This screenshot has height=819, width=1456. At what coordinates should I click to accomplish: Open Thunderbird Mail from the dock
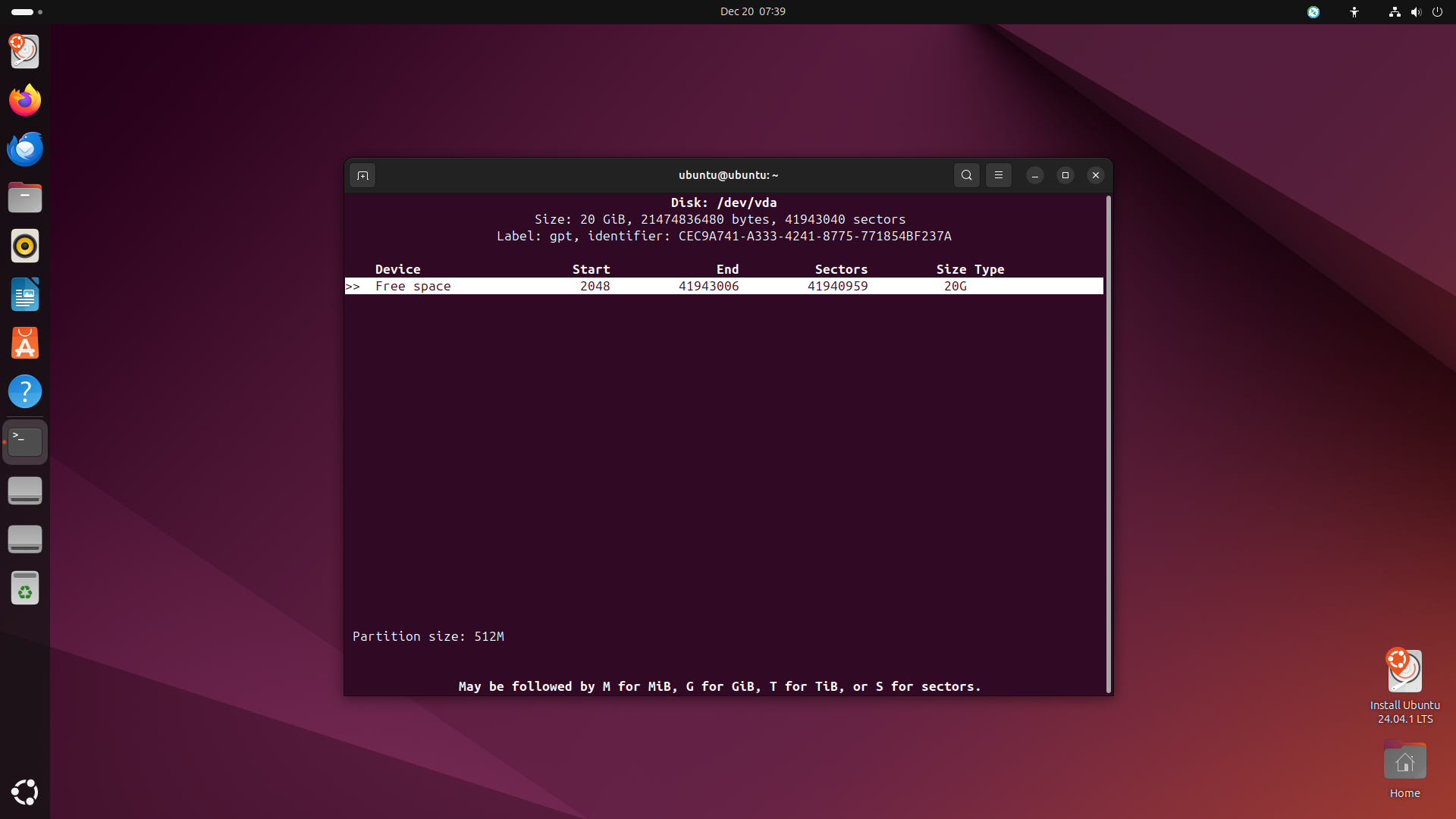click(x=25, y=149)
